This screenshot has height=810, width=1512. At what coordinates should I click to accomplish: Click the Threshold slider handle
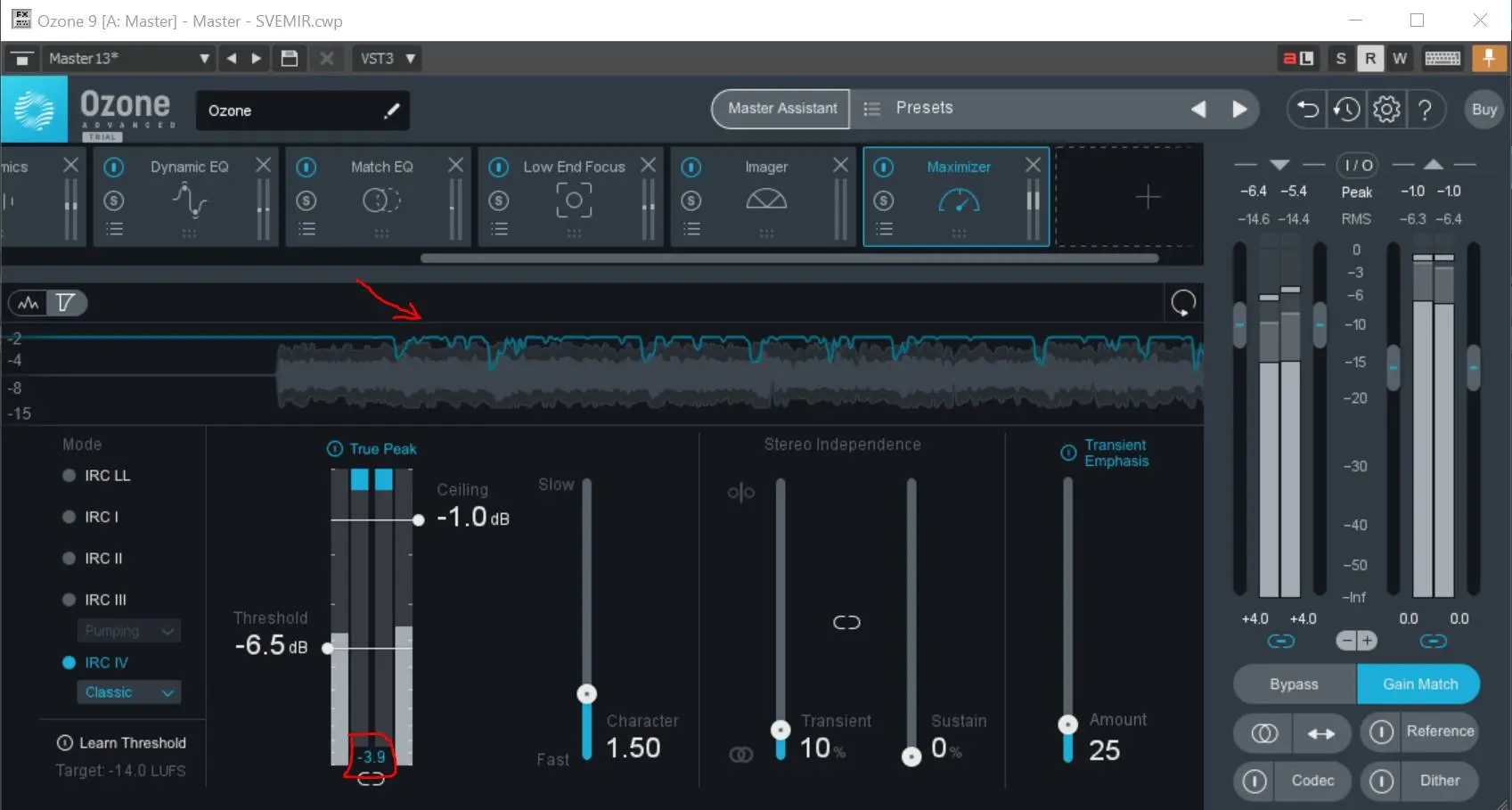tap(327, 648)
